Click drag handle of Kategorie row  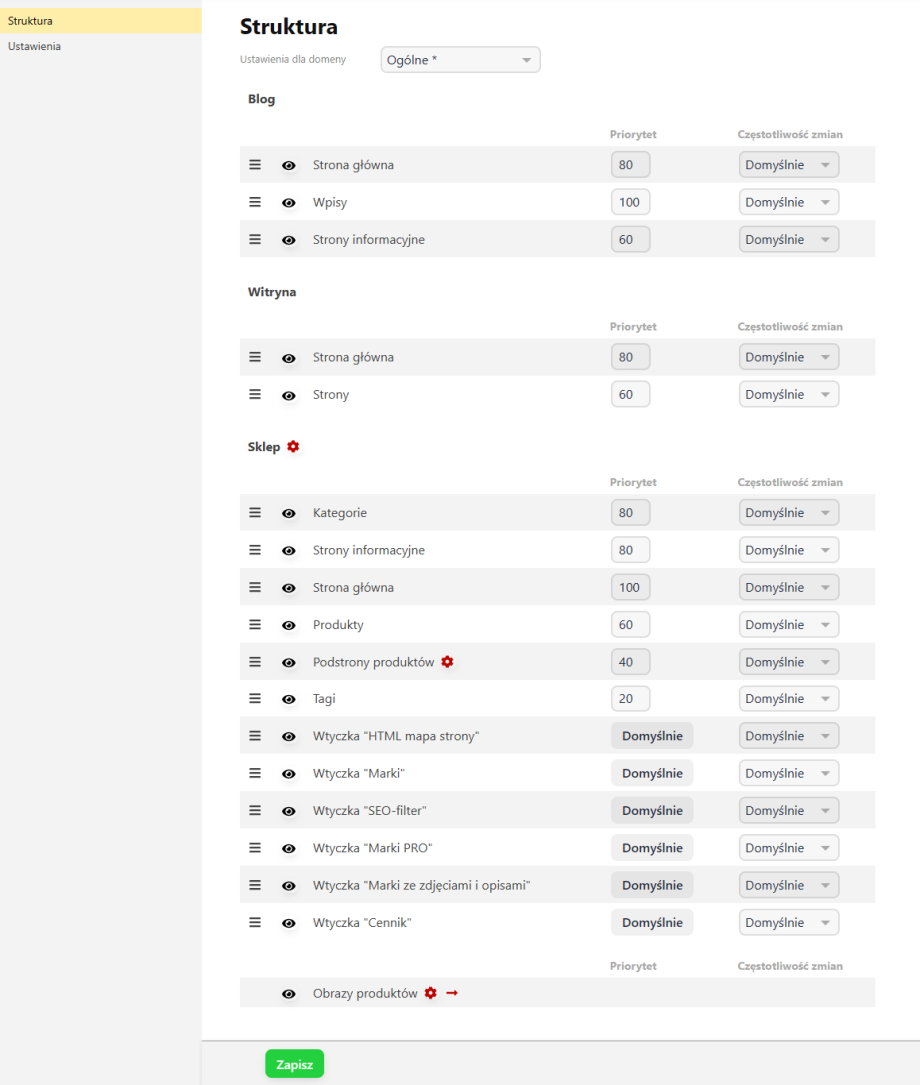[x=255, y=513]
